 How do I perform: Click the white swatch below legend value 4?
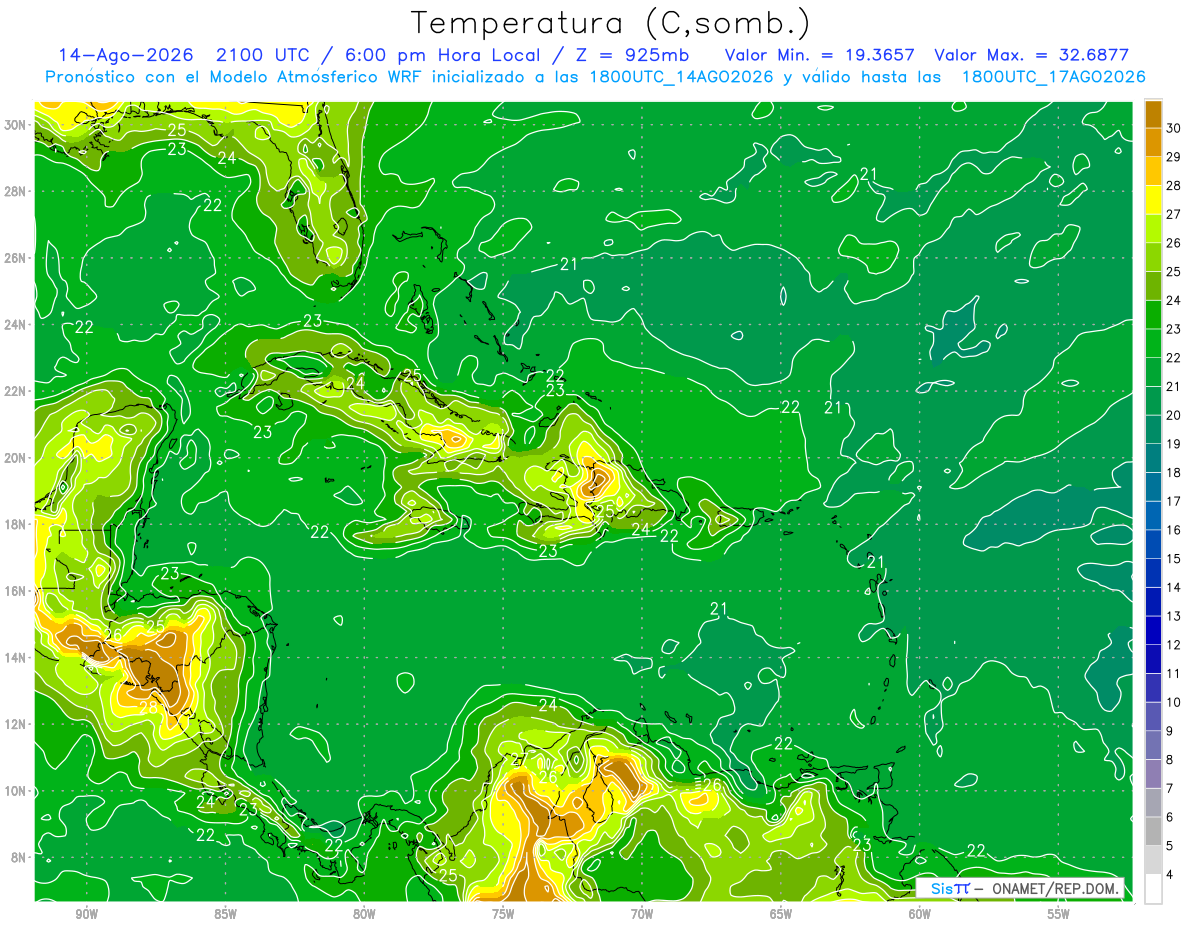[1153, 889]
